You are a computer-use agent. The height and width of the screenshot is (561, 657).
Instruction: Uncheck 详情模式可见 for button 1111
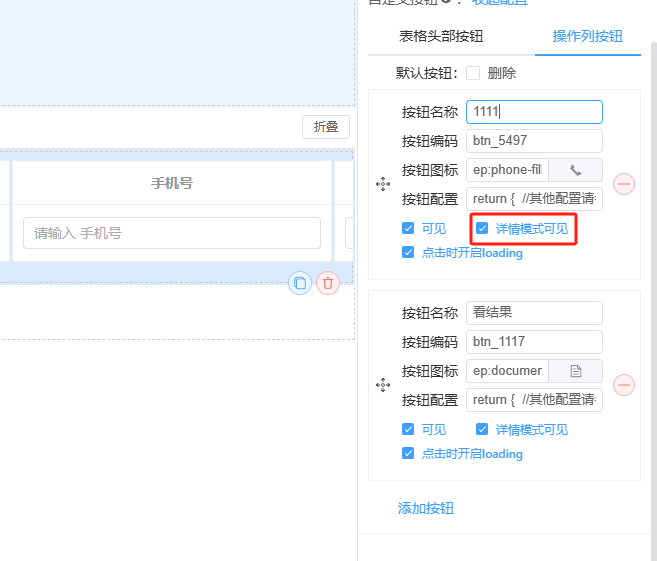(x=482, y=228)
